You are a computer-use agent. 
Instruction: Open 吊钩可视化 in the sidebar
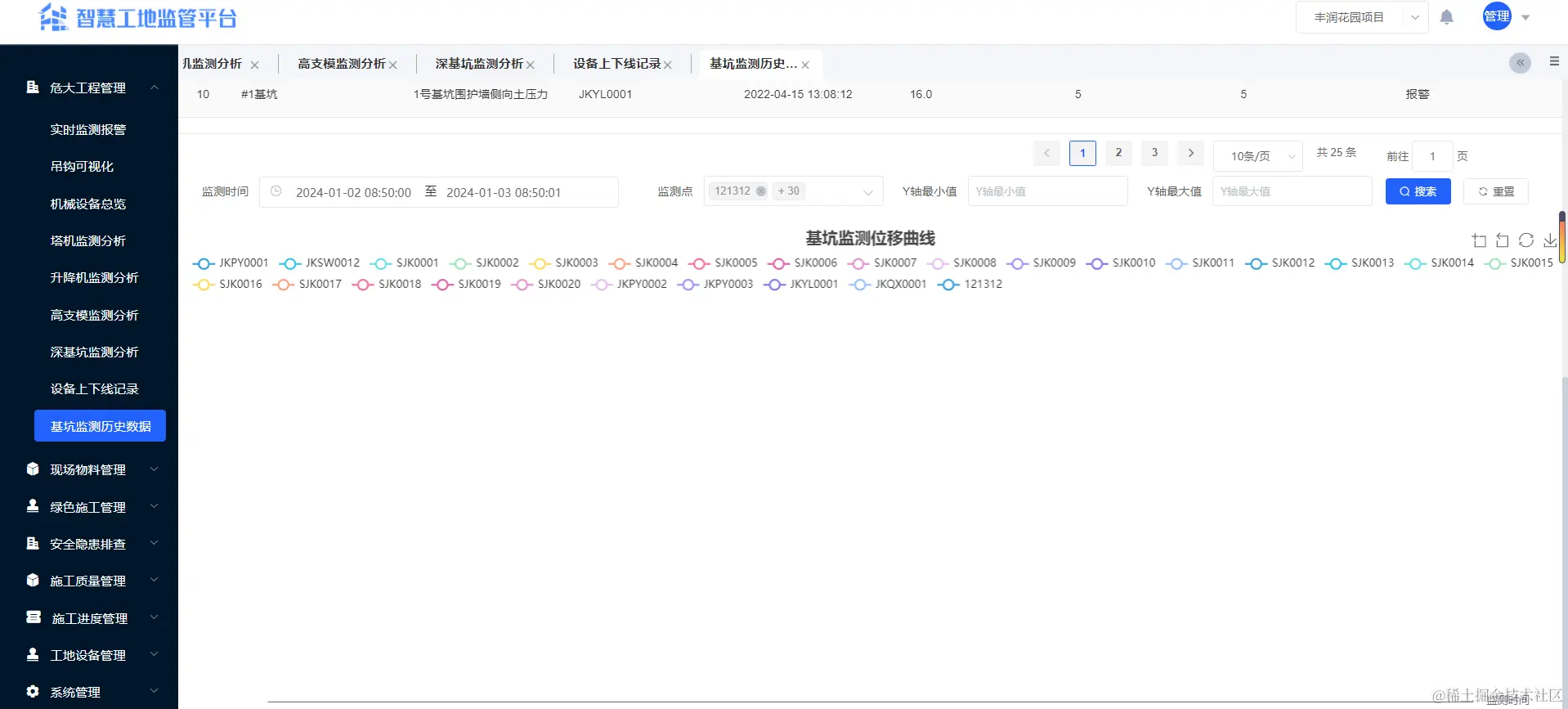click(82, 166)
